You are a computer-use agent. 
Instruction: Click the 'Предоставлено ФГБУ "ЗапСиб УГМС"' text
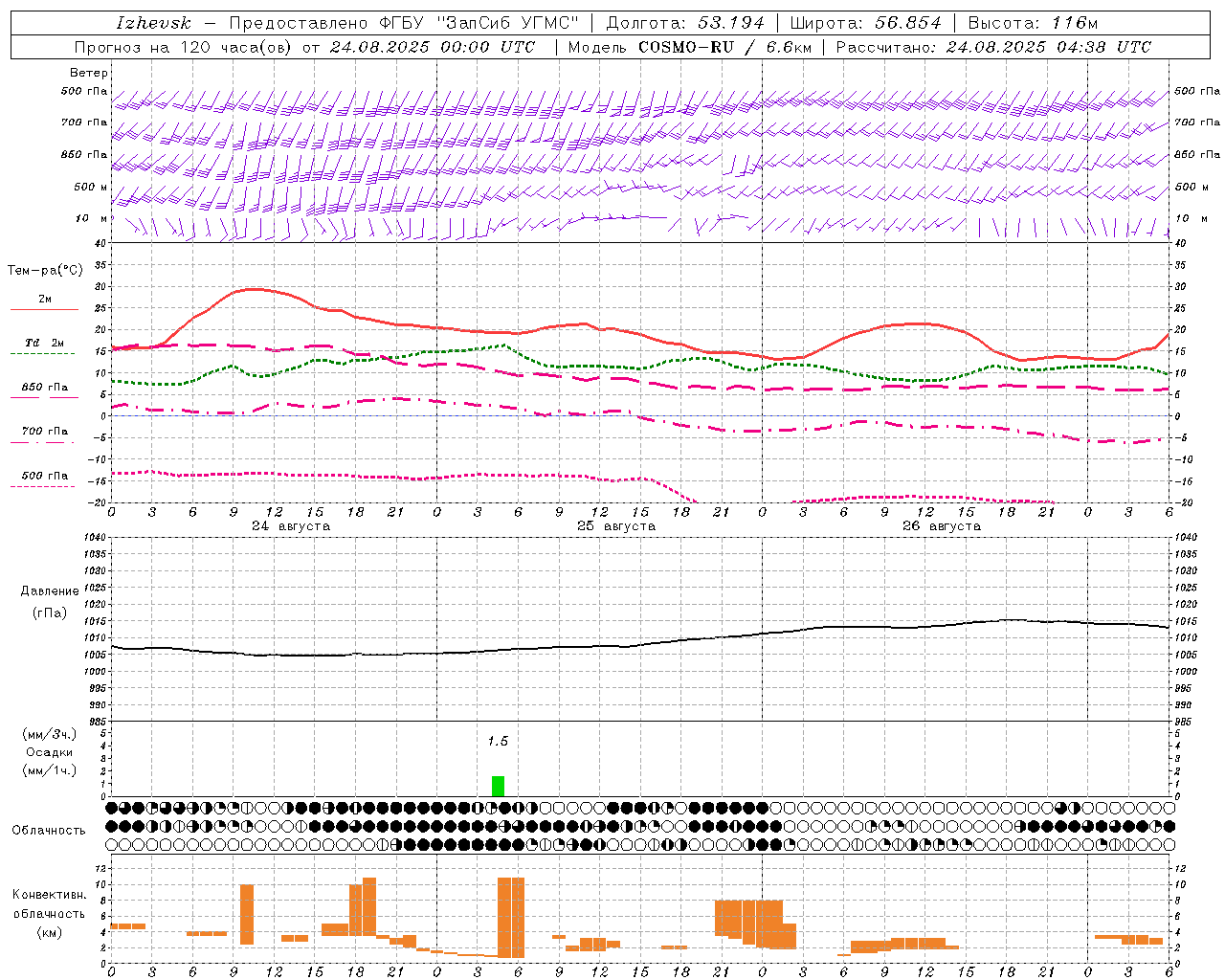pyautogui.click(x=404, y=23)
